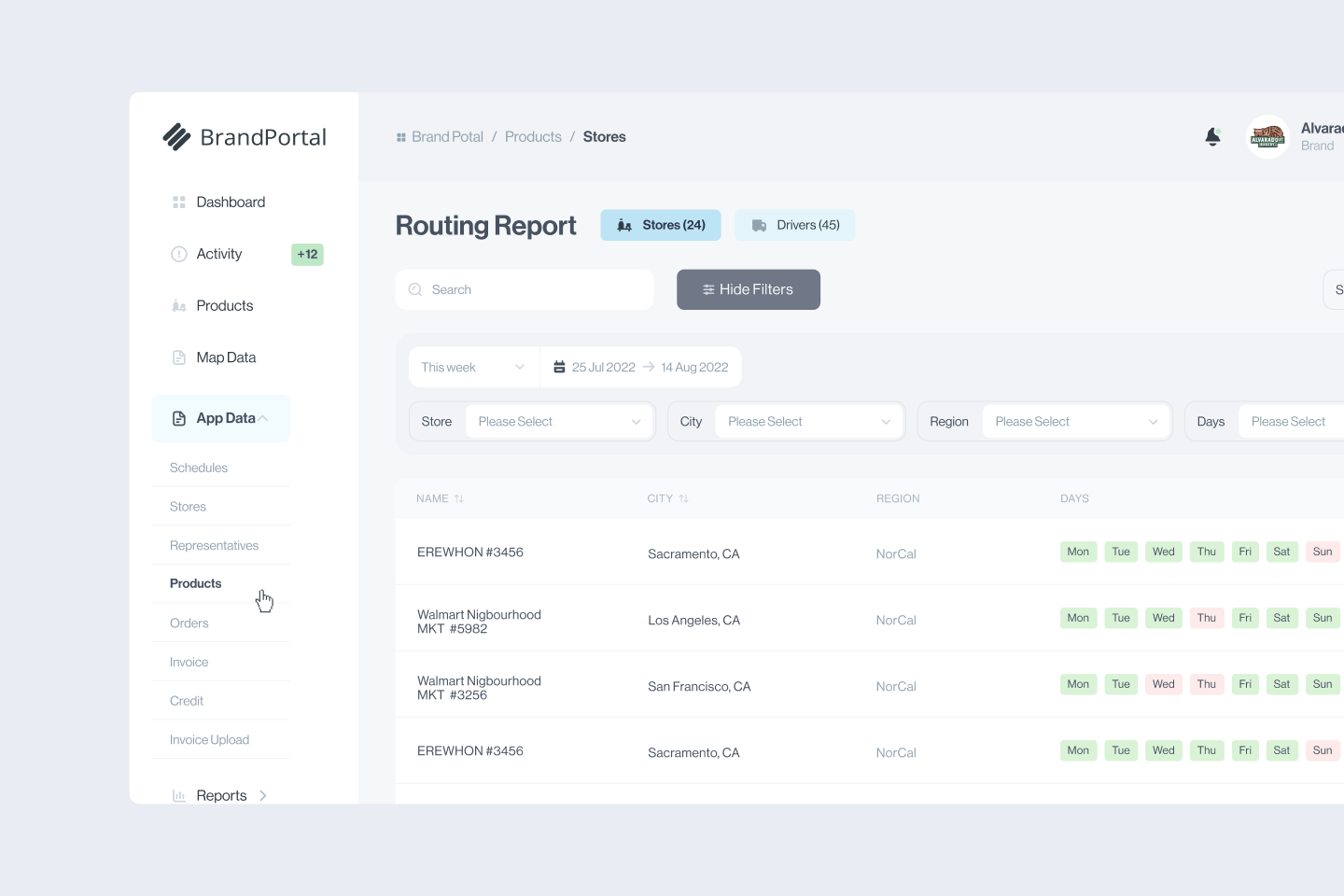Open the This week period dropdown

point(474,368)
